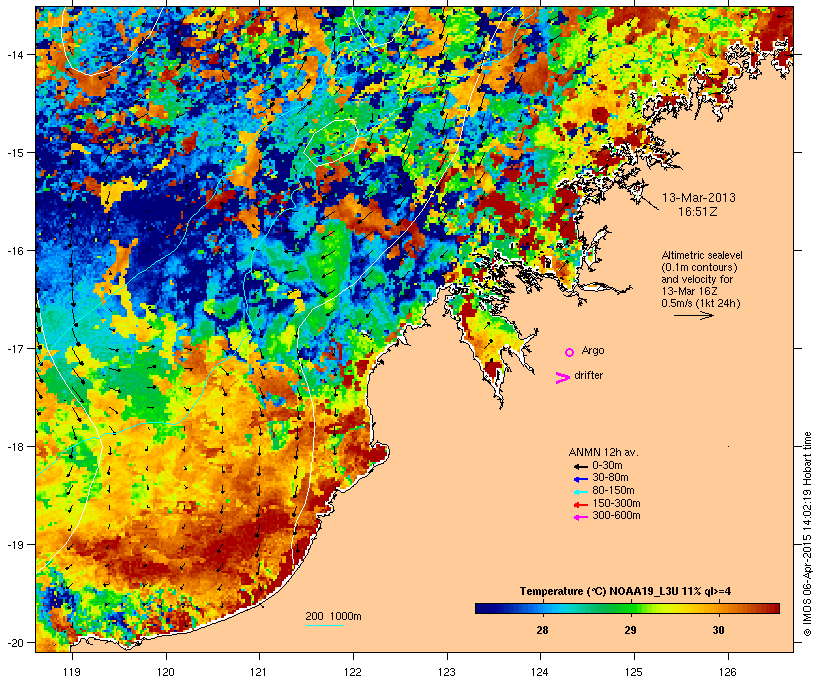Click the 0-30m depth label
Screen dimensions: 820x680
[x=607, y=466]
